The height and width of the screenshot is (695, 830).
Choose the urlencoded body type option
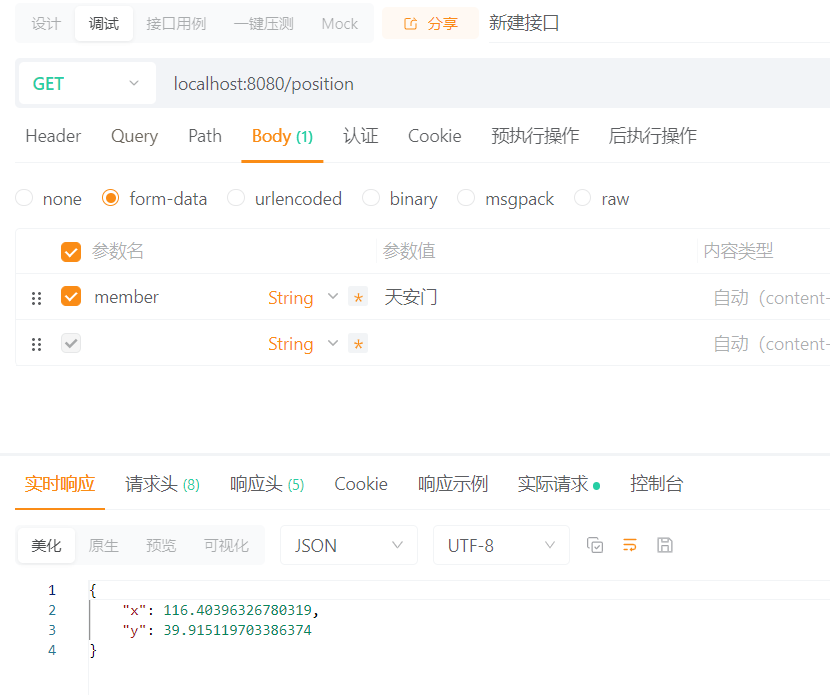coord(236,199)
